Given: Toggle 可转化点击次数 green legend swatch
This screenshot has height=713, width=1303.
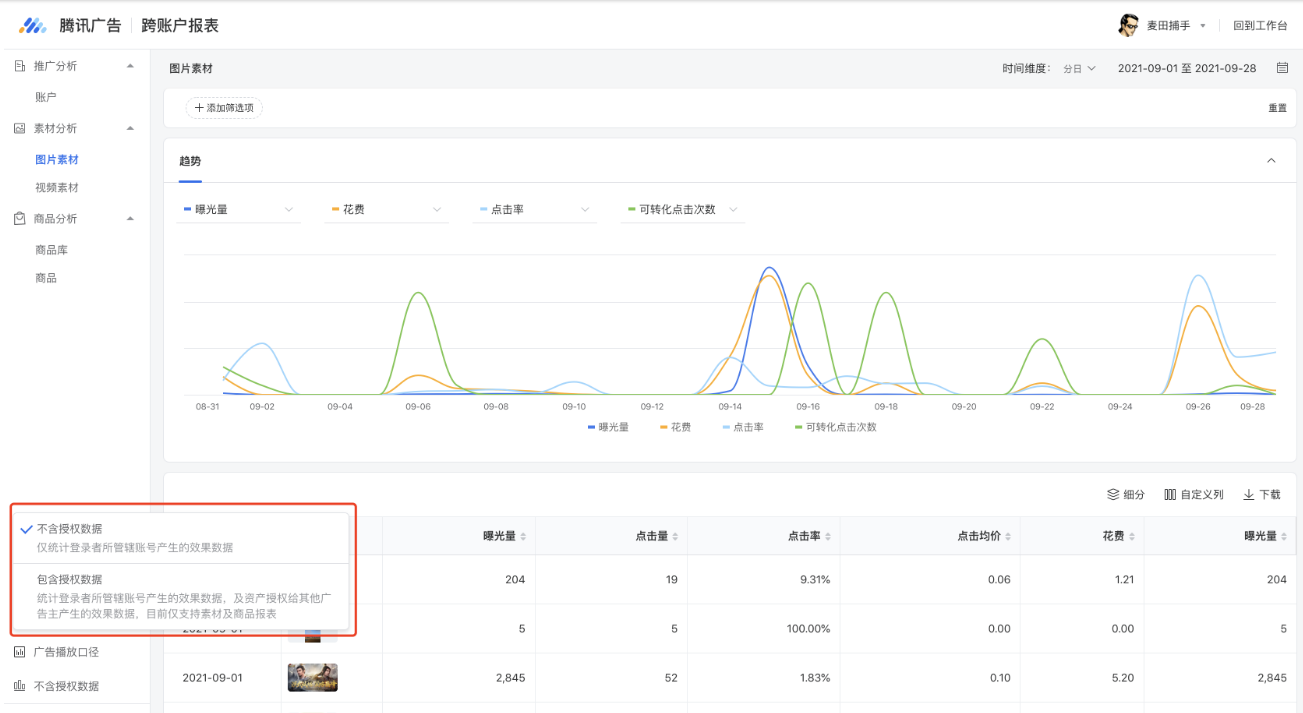Looking at the screenshot, I should tap(798, 427).
